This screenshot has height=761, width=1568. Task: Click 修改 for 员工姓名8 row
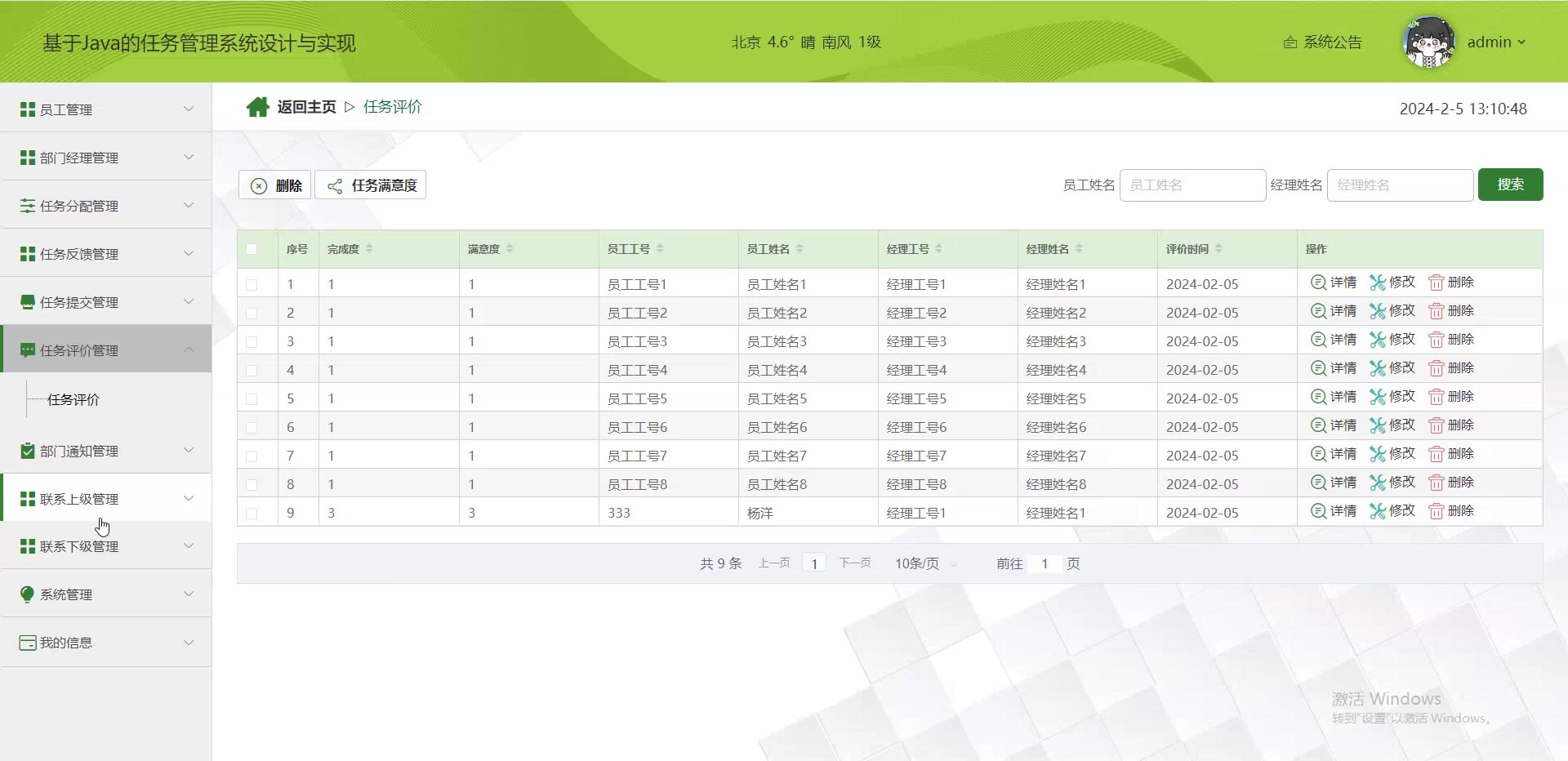point(1392,483)
